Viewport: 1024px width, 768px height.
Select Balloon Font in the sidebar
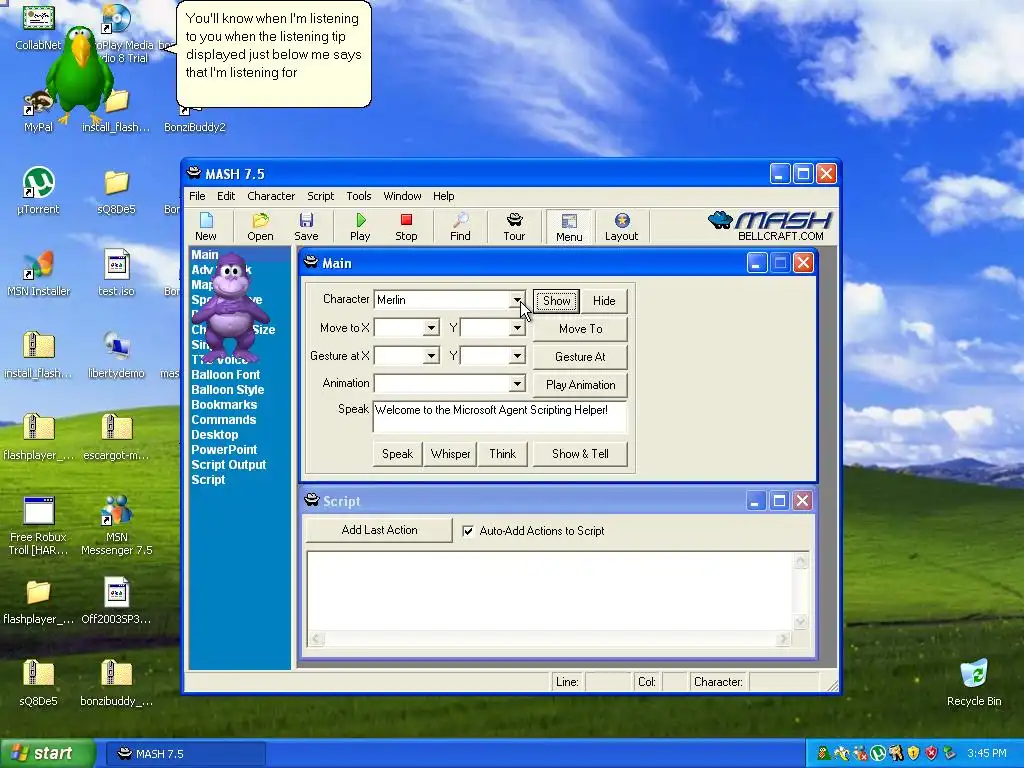tap(225, 374)
